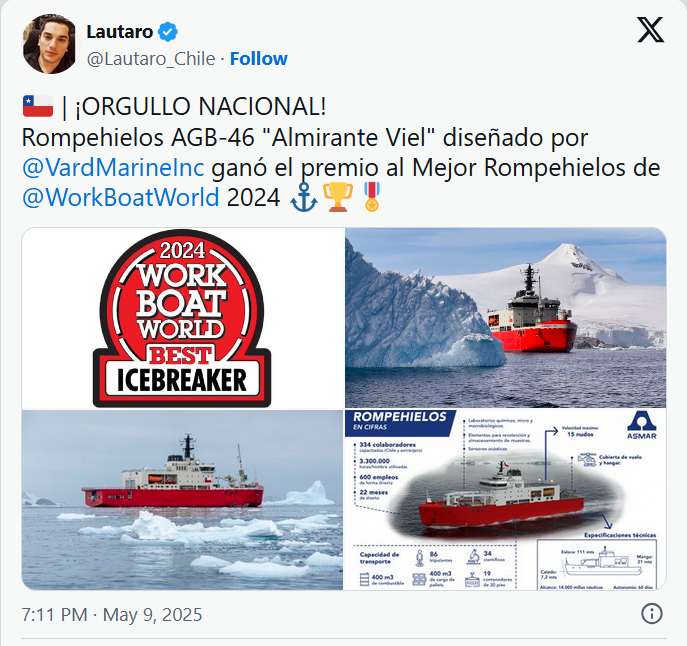Follow the @Lautaro_Chile account
Viewport: 687px width, 646px height.
click(259, 58)
